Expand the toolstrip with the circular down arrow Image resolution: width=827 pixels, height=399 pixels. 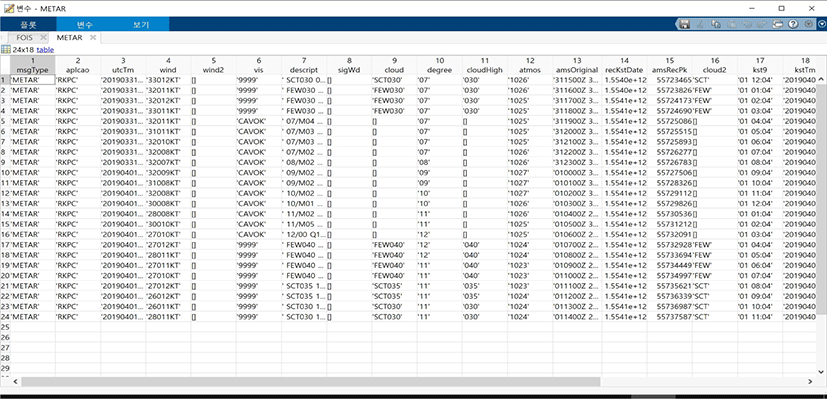pyautogui.click(x=822, y=24)
